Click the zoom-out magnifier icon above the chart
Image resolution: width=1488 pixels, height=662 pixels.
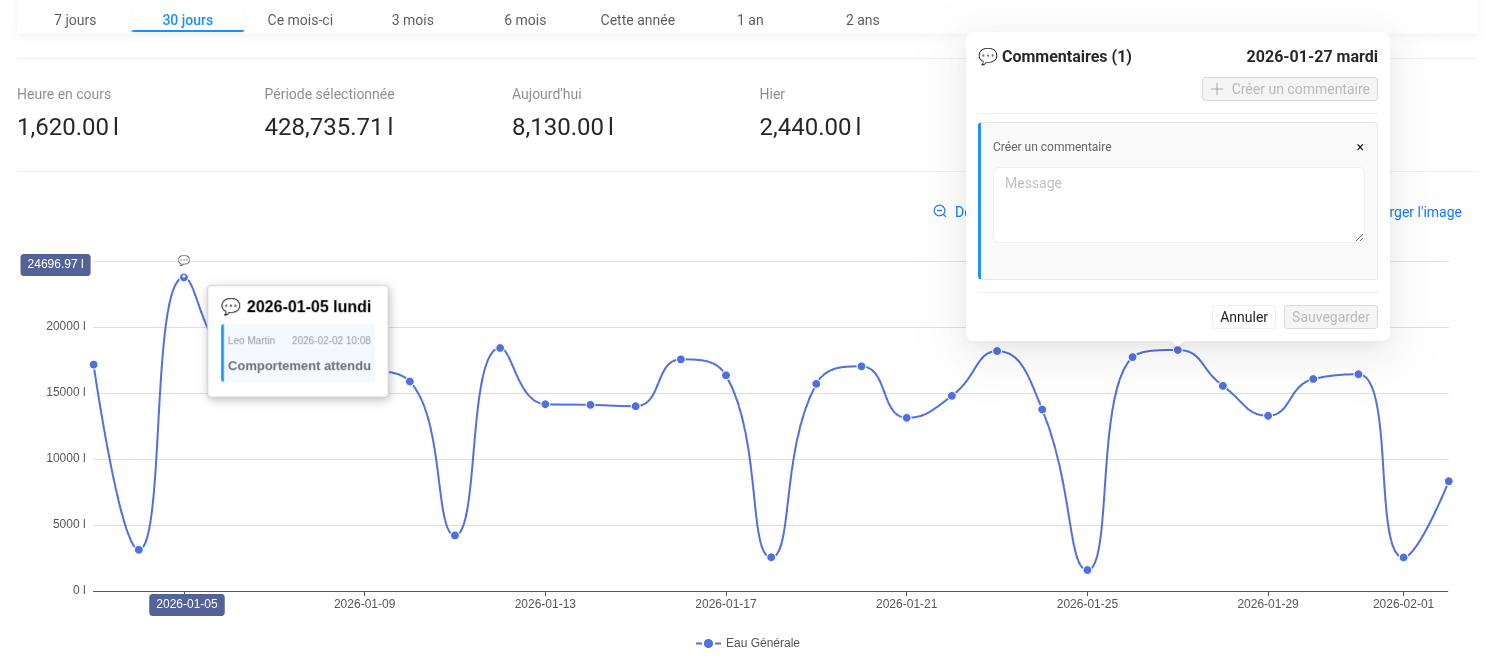[940, 211]
